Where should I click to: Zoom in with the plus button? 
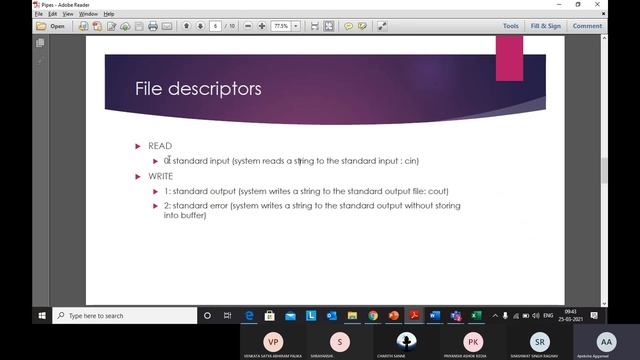pyautogui.click(x=262, y=26)
